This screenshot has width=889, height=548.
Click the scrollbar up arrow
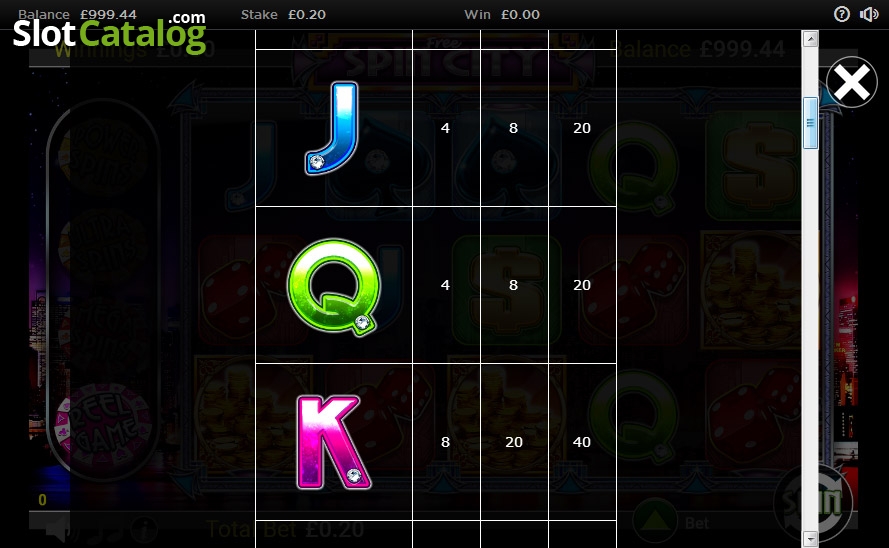pyautogui.click(x=810, y=39)
